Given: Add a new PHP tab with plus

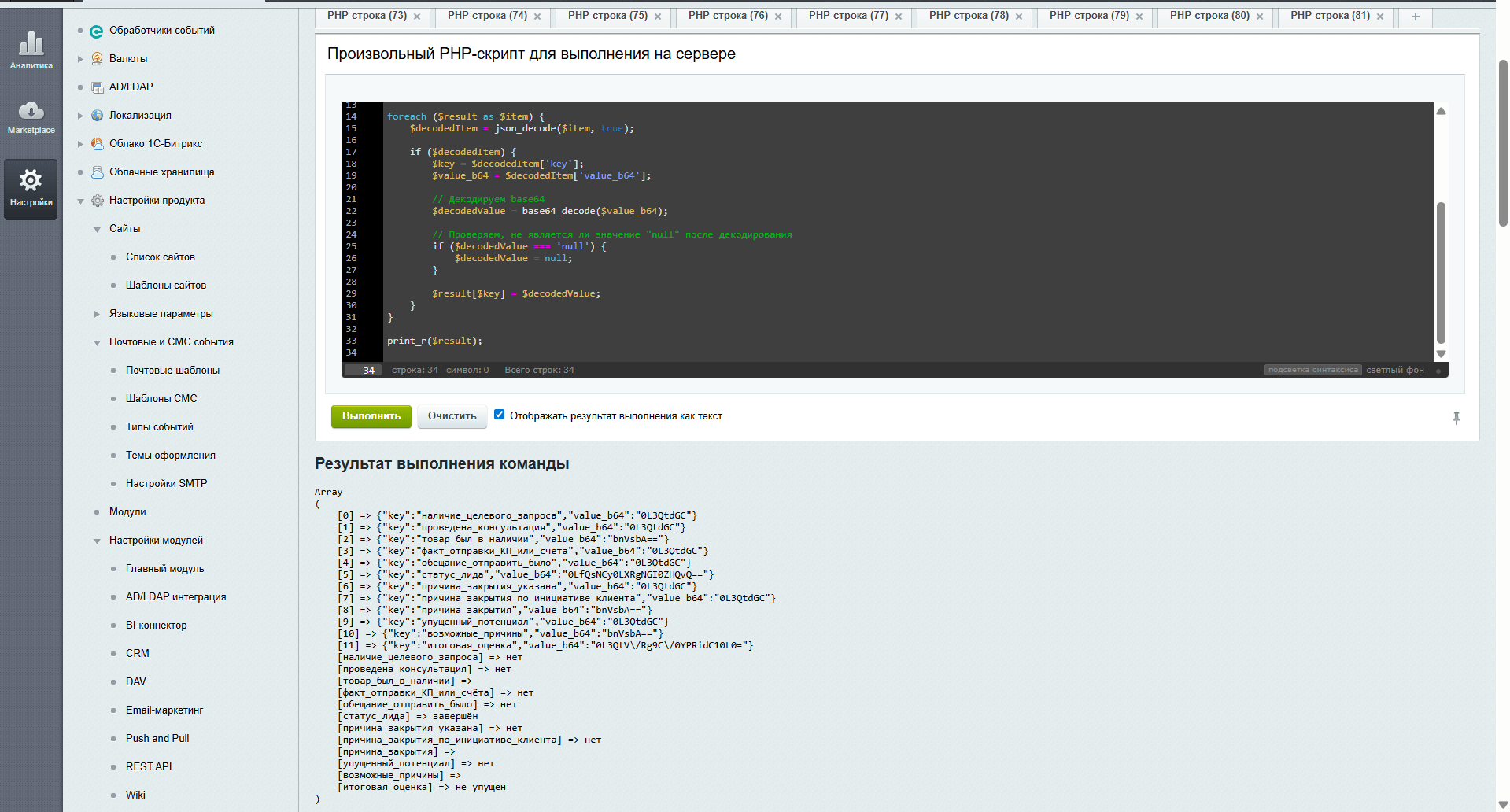Looking at the screenshot, I should tap(1416, 17).
